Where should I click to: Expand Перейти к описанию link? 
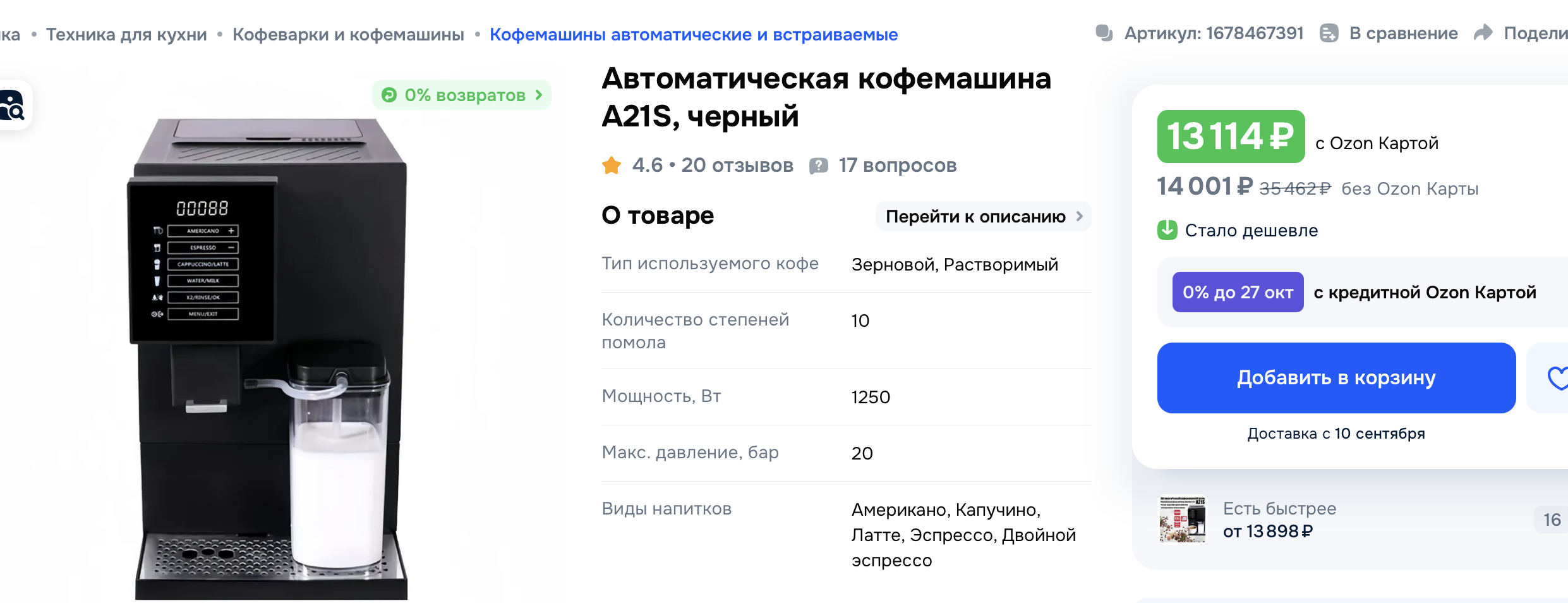tap(983, 217)
